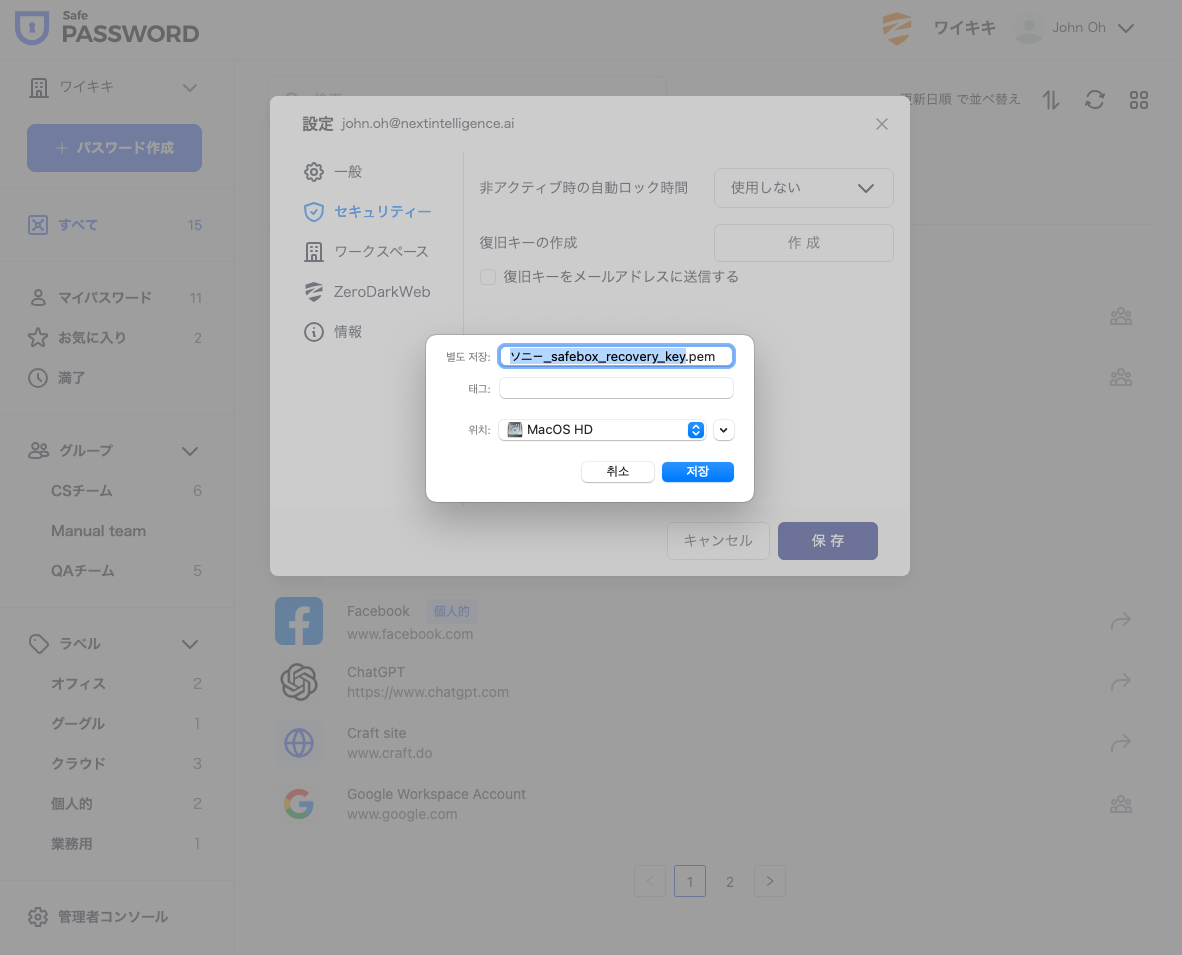Click the Facebook logo icon

pos(298,621)
